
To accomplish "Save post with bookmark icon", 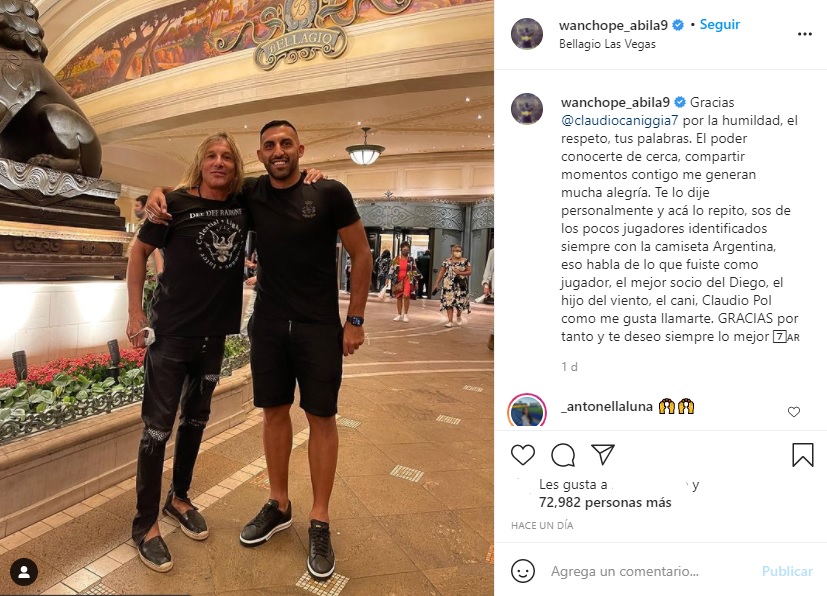I will 802,455.
